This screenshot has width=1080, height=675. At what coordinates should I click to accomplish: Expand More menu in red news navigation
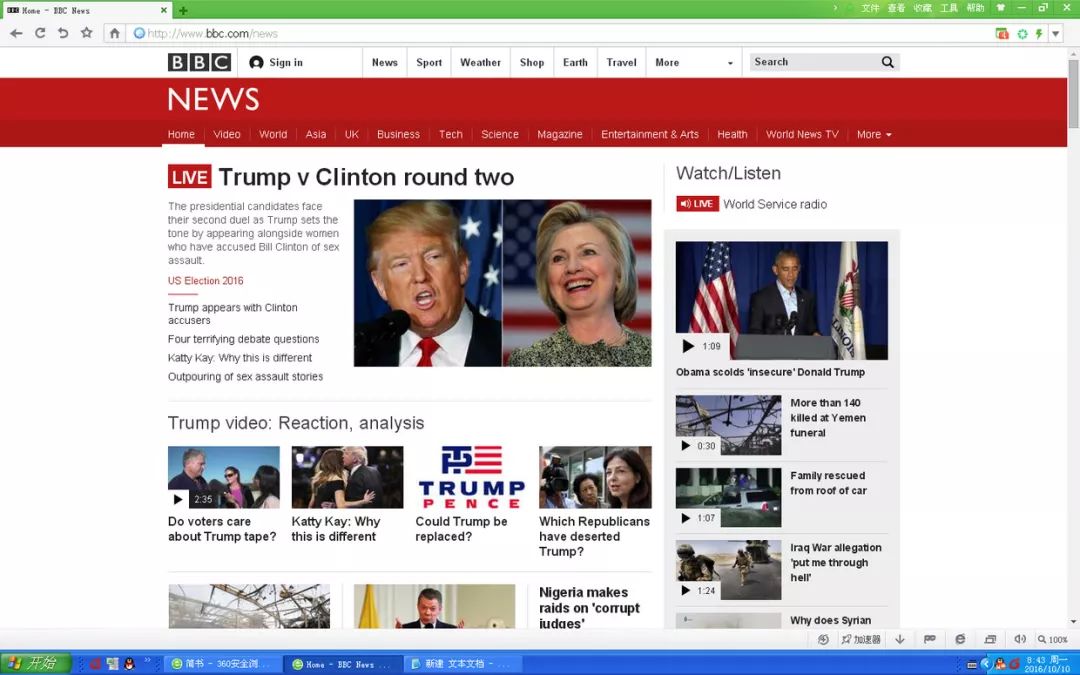pyautogui.click(x=873, y=134)
